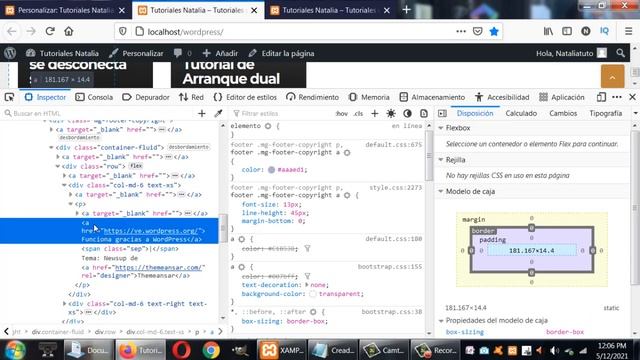Collapse the container-fluid div node
640x360 pixels.
(51, 147)
